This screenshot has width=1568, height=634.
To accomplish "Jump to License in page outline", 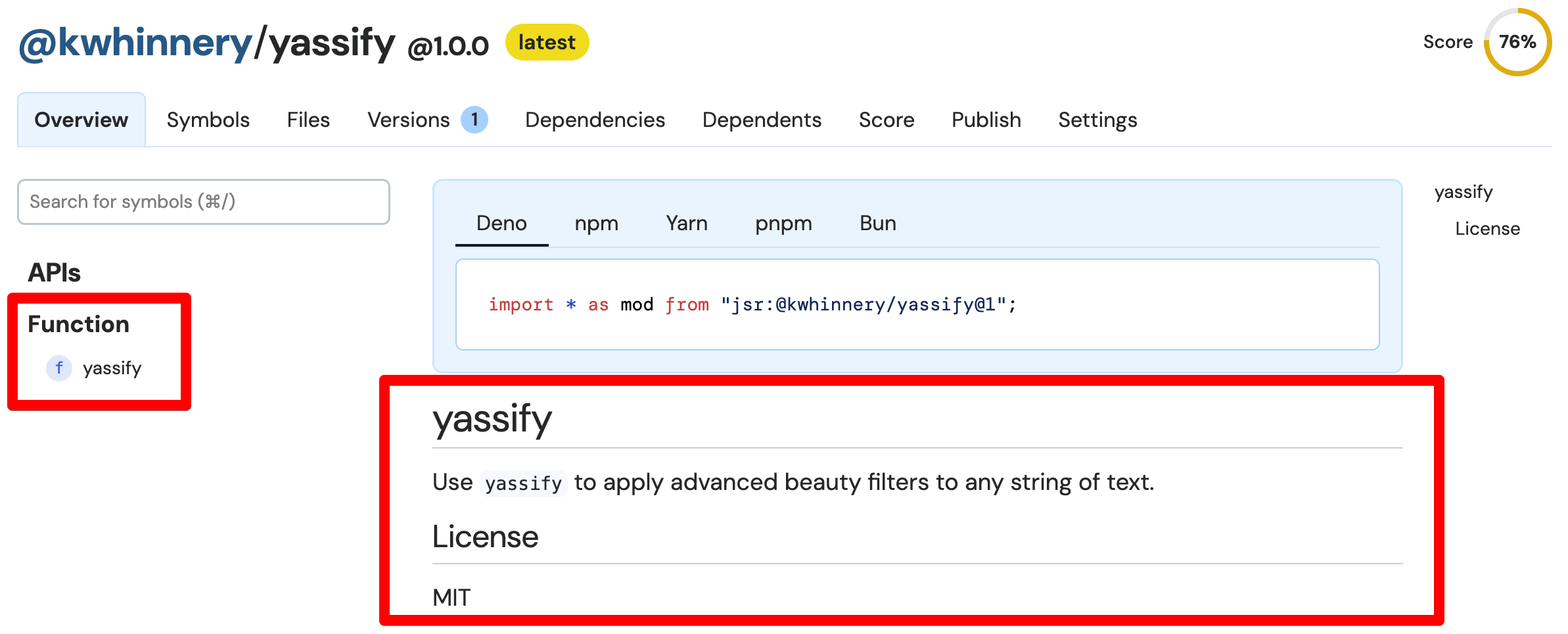I will tap(1487, 229).
